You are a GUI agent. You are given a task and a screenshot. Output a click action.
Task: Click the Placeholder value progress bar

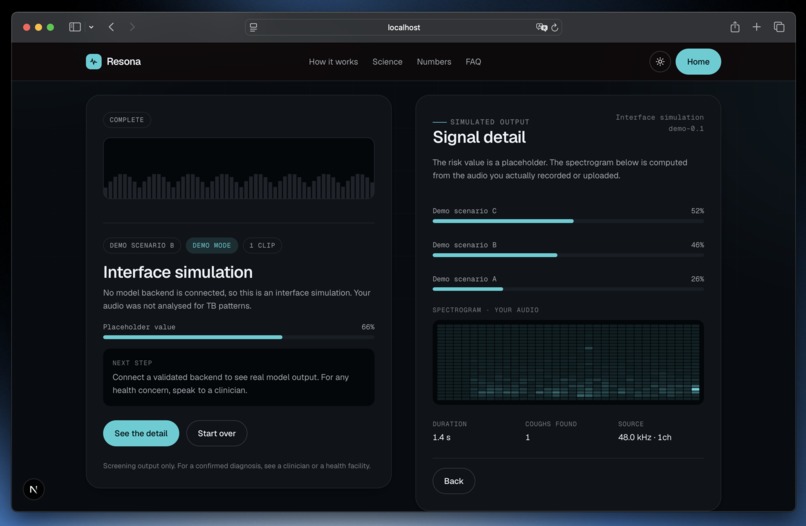[x=239, y=337]
